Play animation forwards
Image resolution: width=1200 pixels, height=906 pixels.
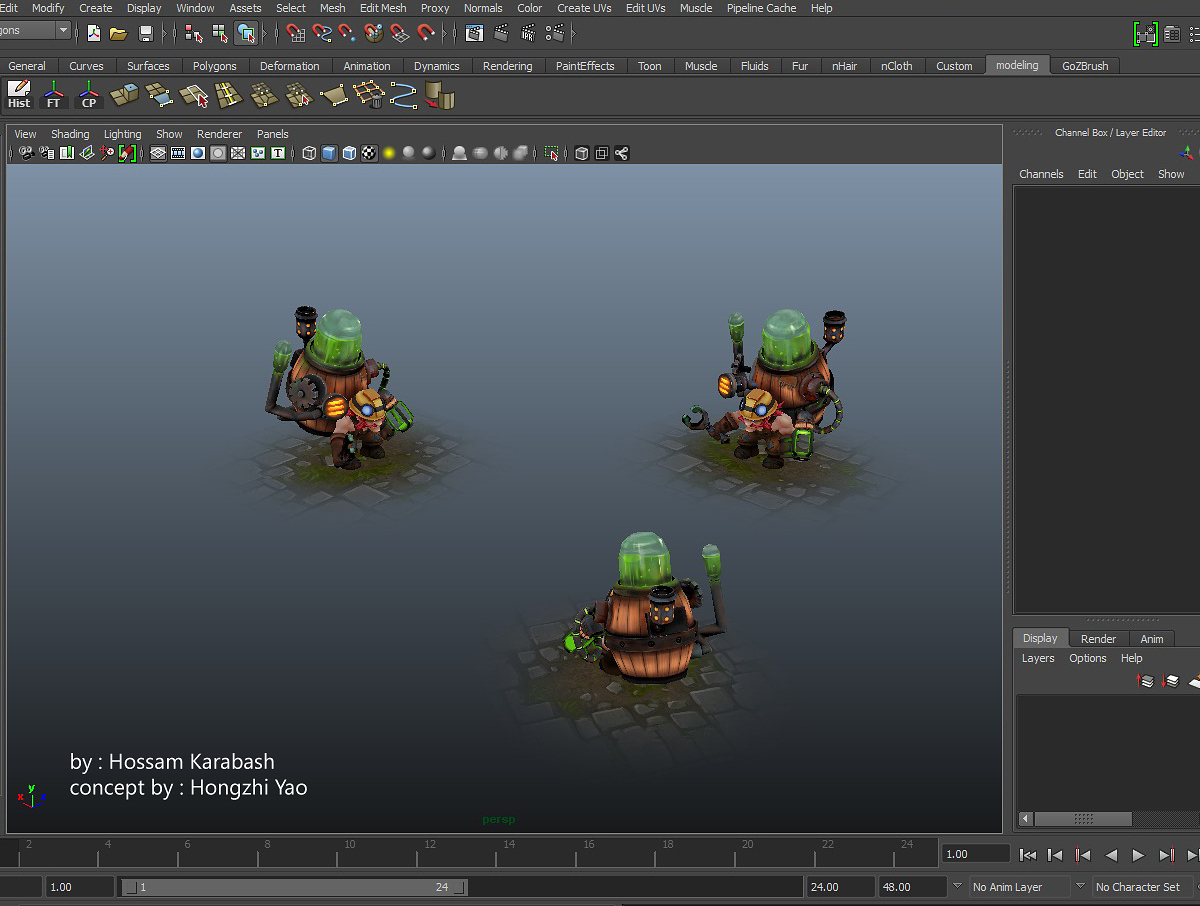tap(1138, 855)
